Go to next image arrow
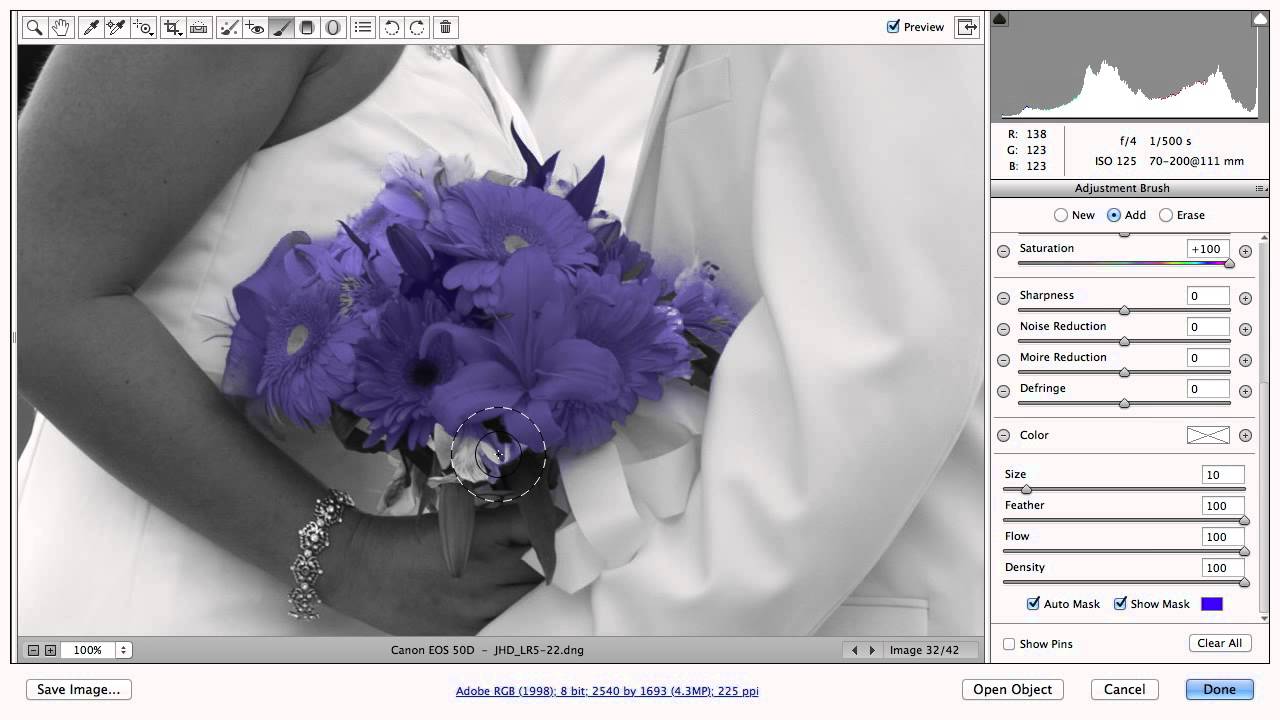 [x=872, y=650]
